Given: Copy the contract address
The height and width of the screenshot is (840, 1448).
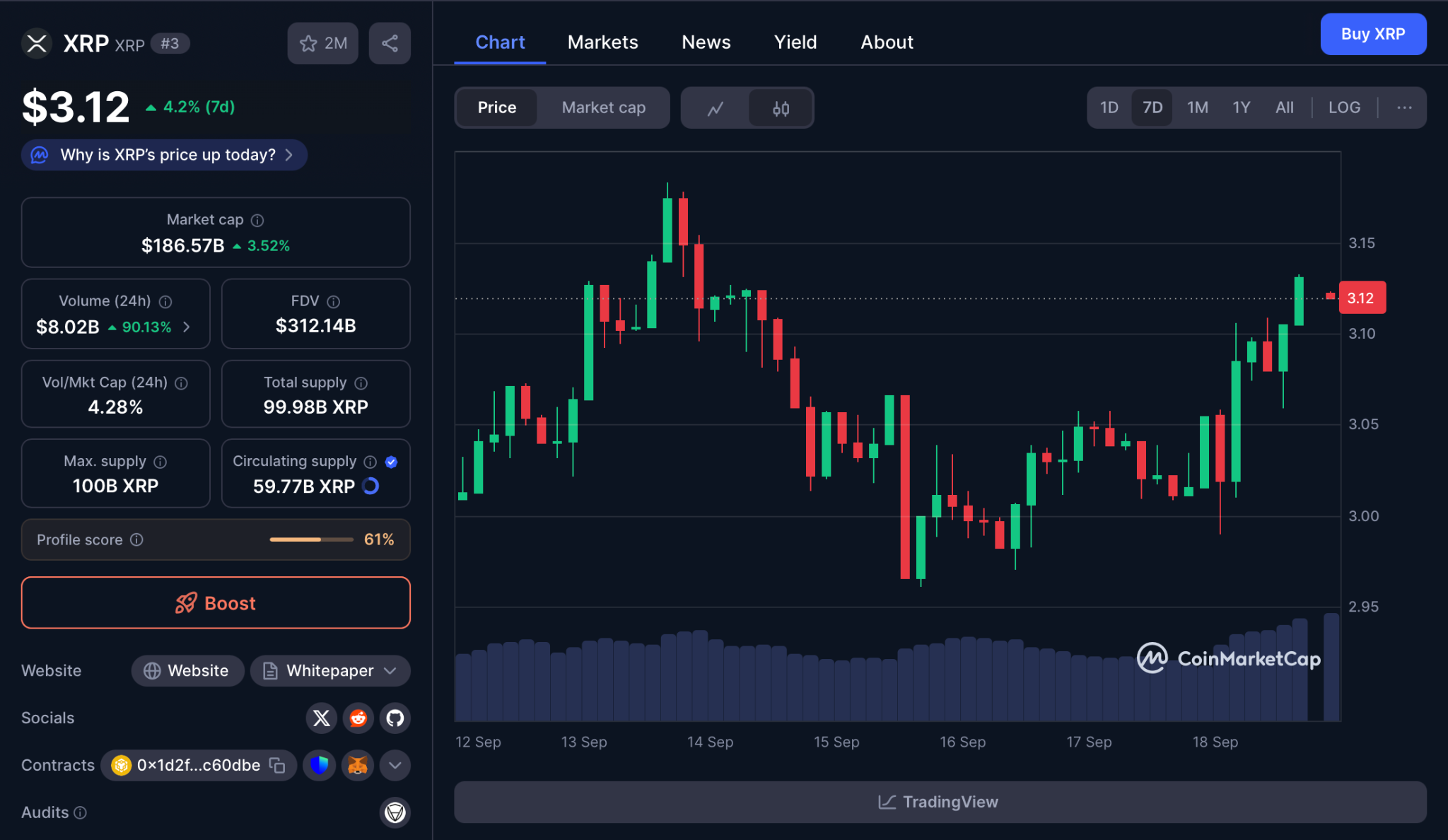Looking at the screenshot, I should [x=277, y=765].
